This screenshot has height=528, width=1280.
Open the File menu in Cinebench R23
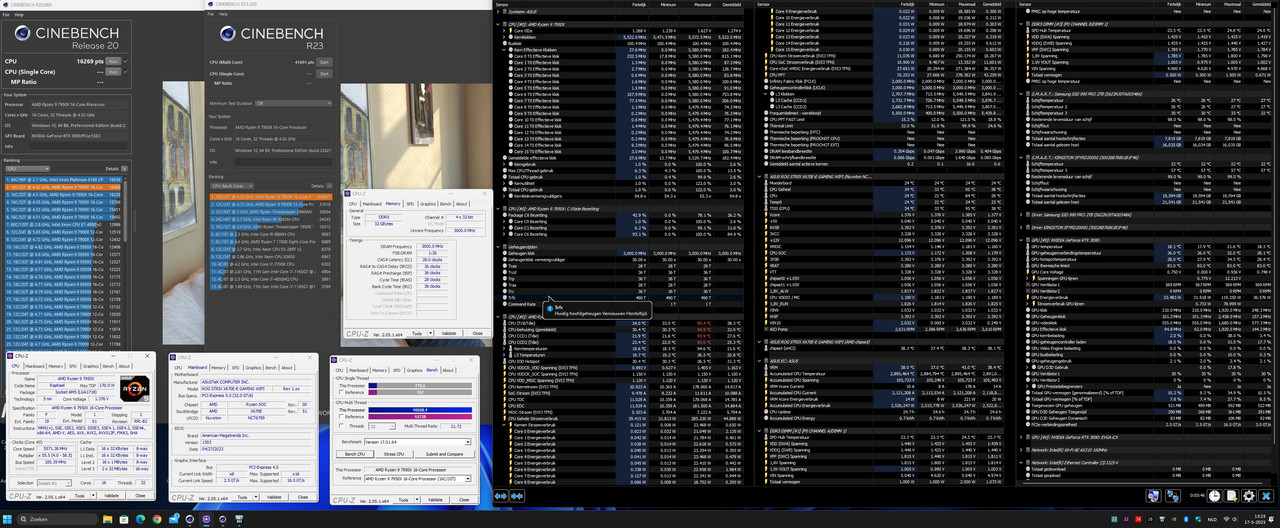212,12
